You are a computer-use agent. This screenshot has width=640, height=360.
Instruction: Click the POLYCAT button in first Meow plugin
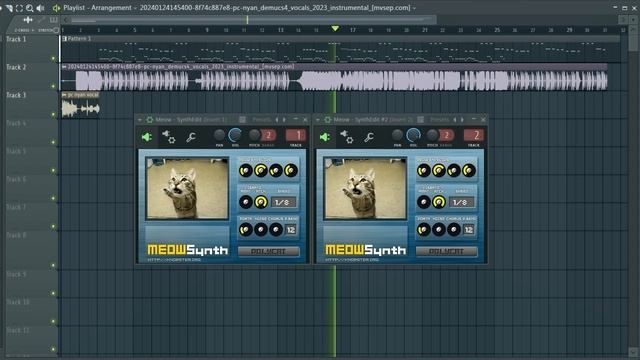269,251
